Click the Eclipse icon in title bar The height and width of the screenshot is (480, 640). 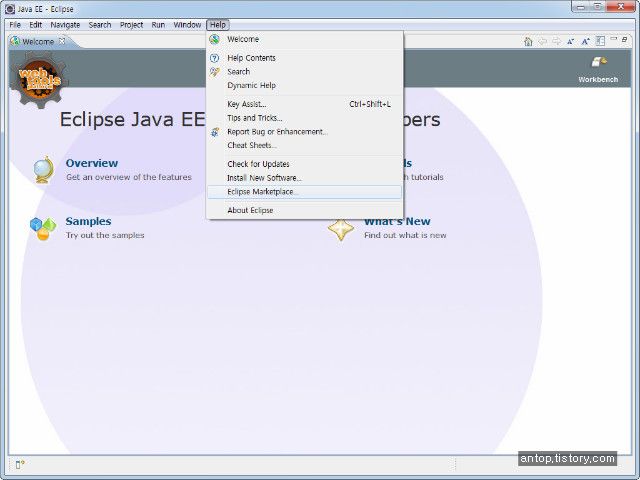10,9
